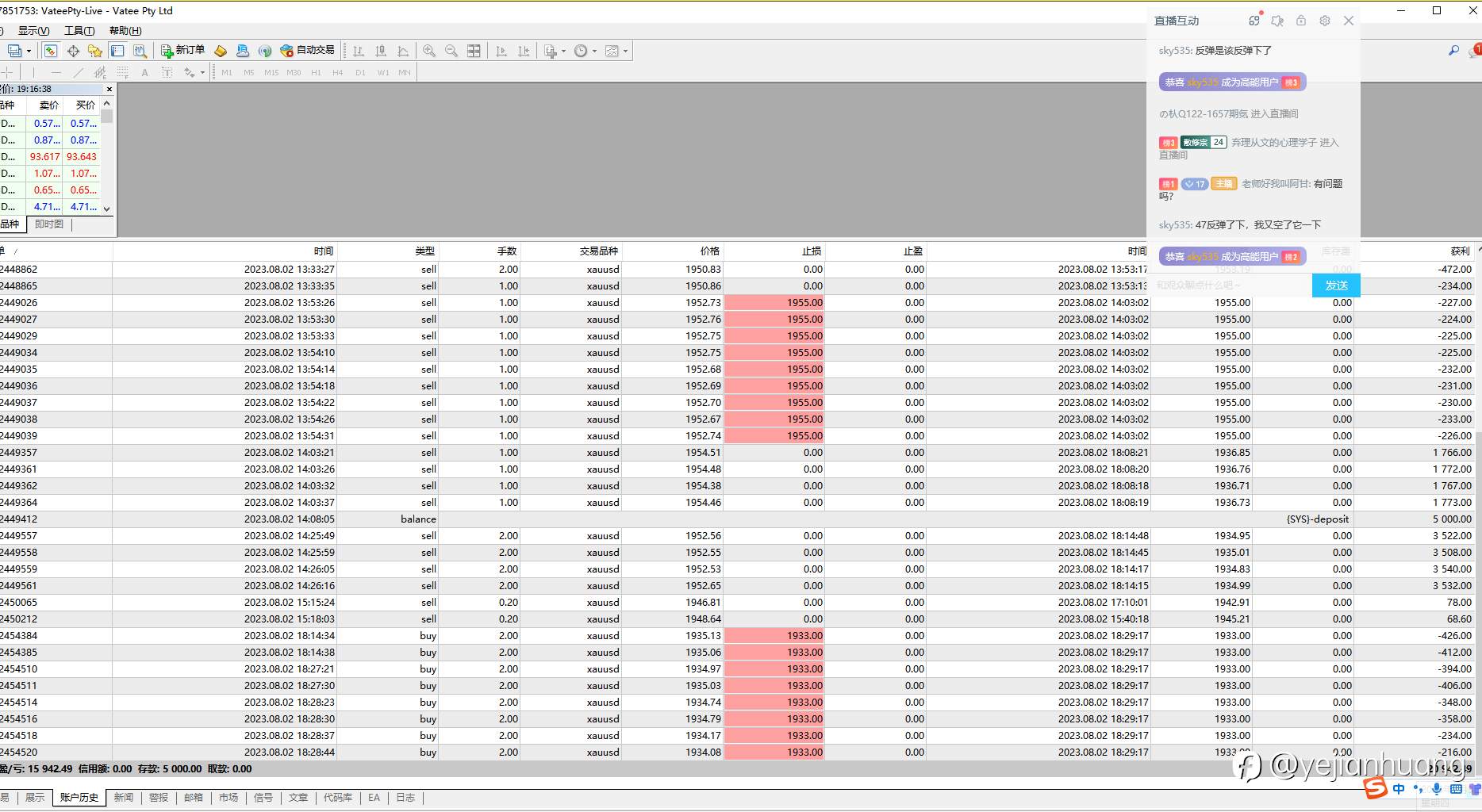Toggle the Market Watch panel icon
This screenshot has height=812, width=1482.
[51, 51]
